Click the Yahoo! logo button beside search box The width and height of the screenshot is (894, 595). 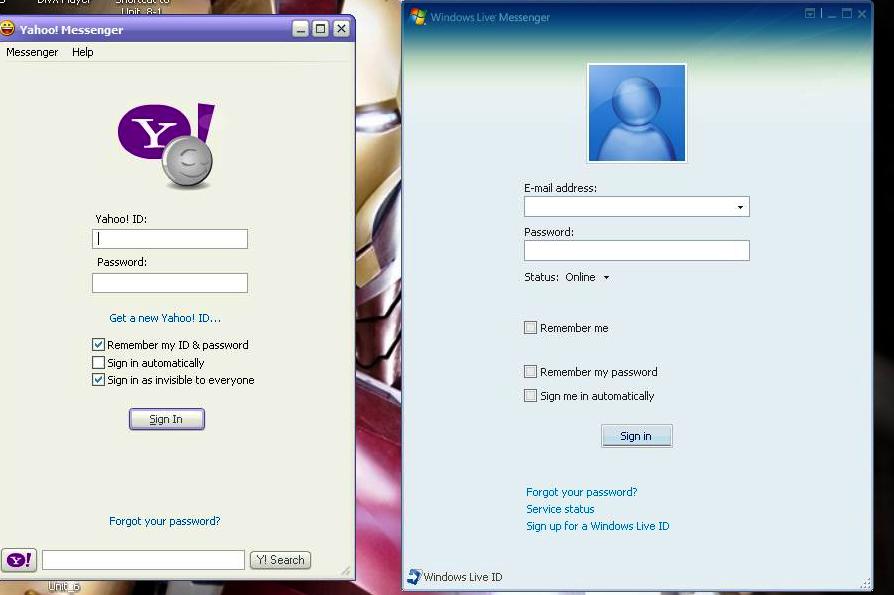pos(19,560)
